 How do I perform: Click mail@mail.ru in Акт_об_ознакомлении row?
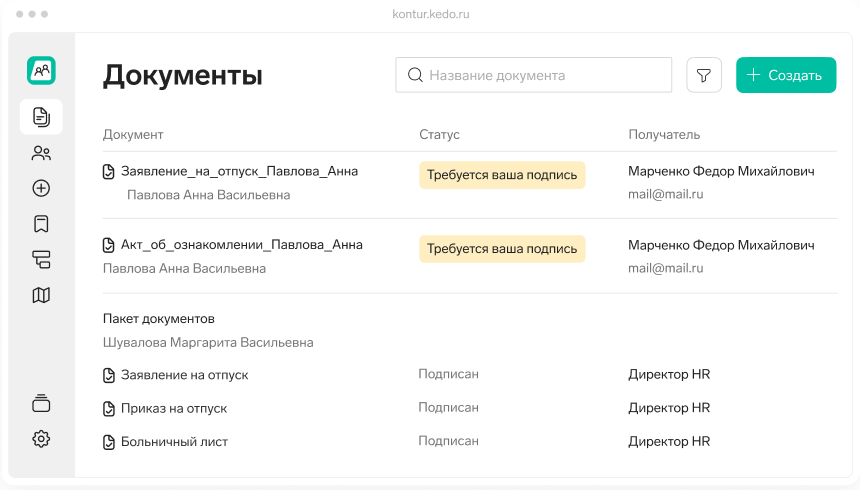(665, 268)
